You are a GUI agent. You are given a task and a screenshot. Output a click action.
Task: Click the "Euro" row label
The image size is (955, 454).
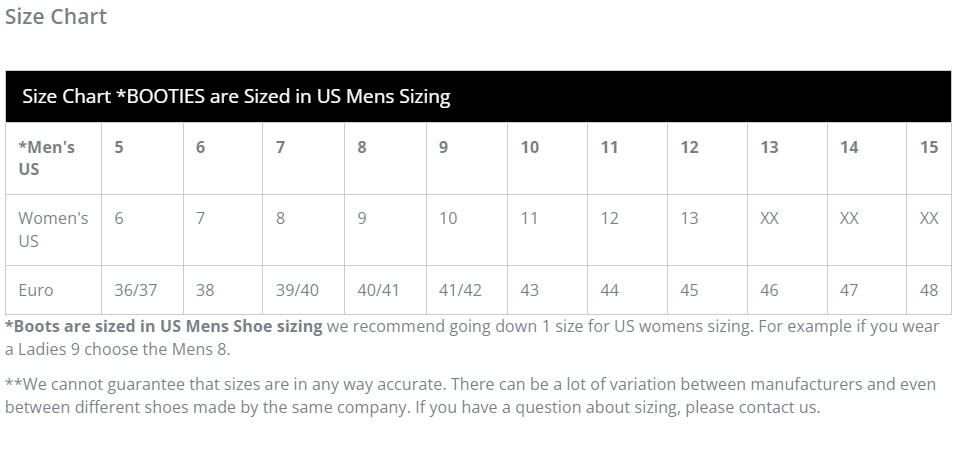point(36,290)
